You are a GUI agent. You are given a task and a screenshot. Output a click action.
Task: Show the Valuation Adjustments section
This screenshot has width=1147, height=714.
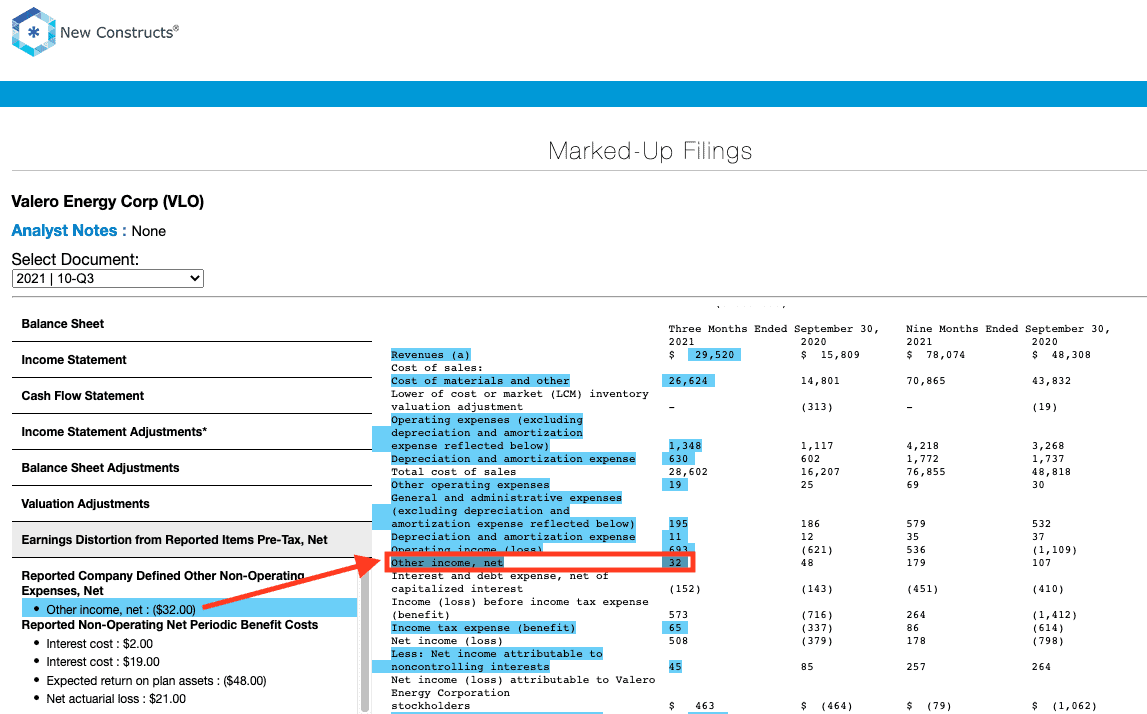point(192,503)
